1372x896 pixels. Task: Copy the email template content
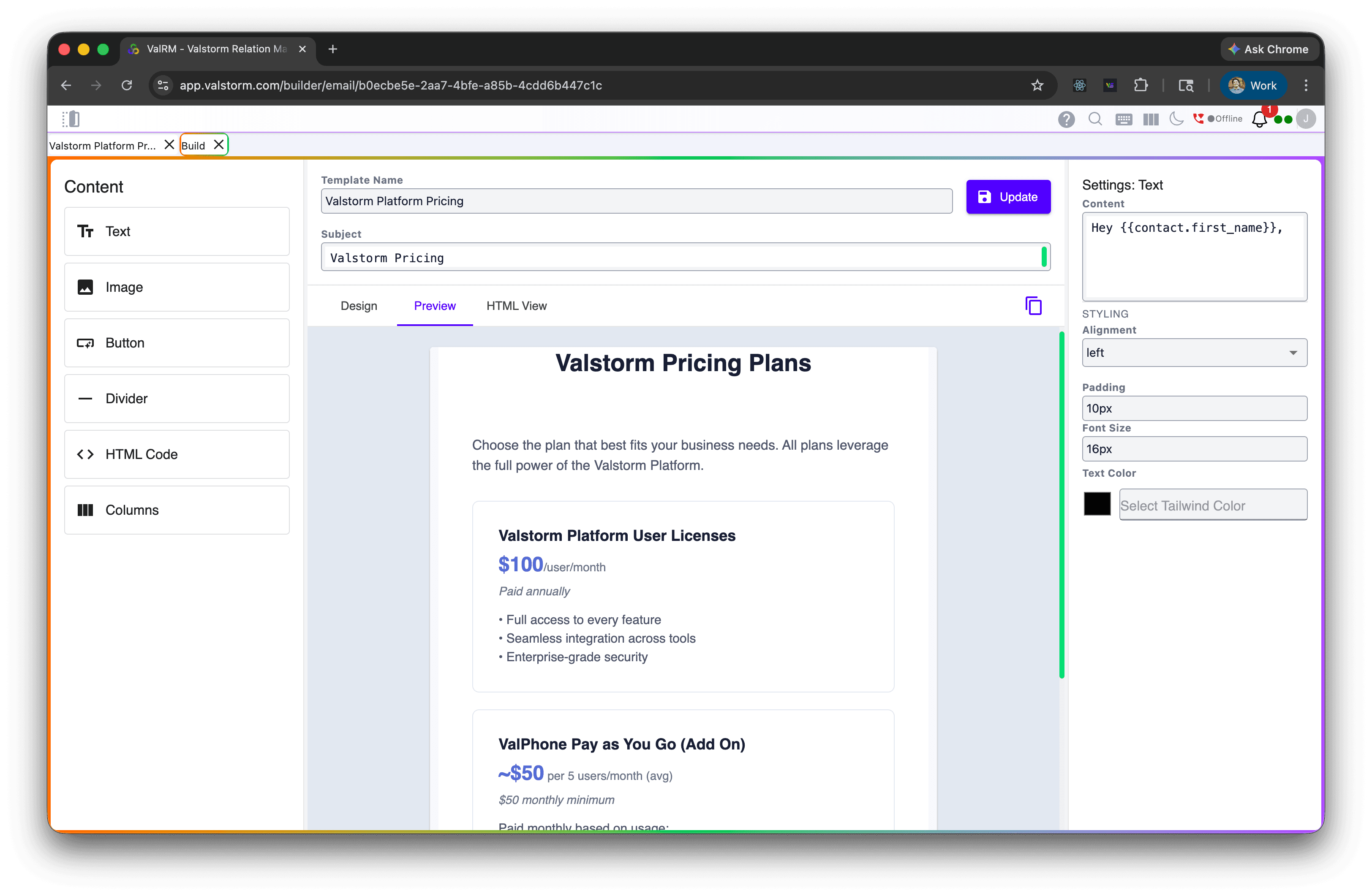pyautogui.click(x=1034, y=305)
